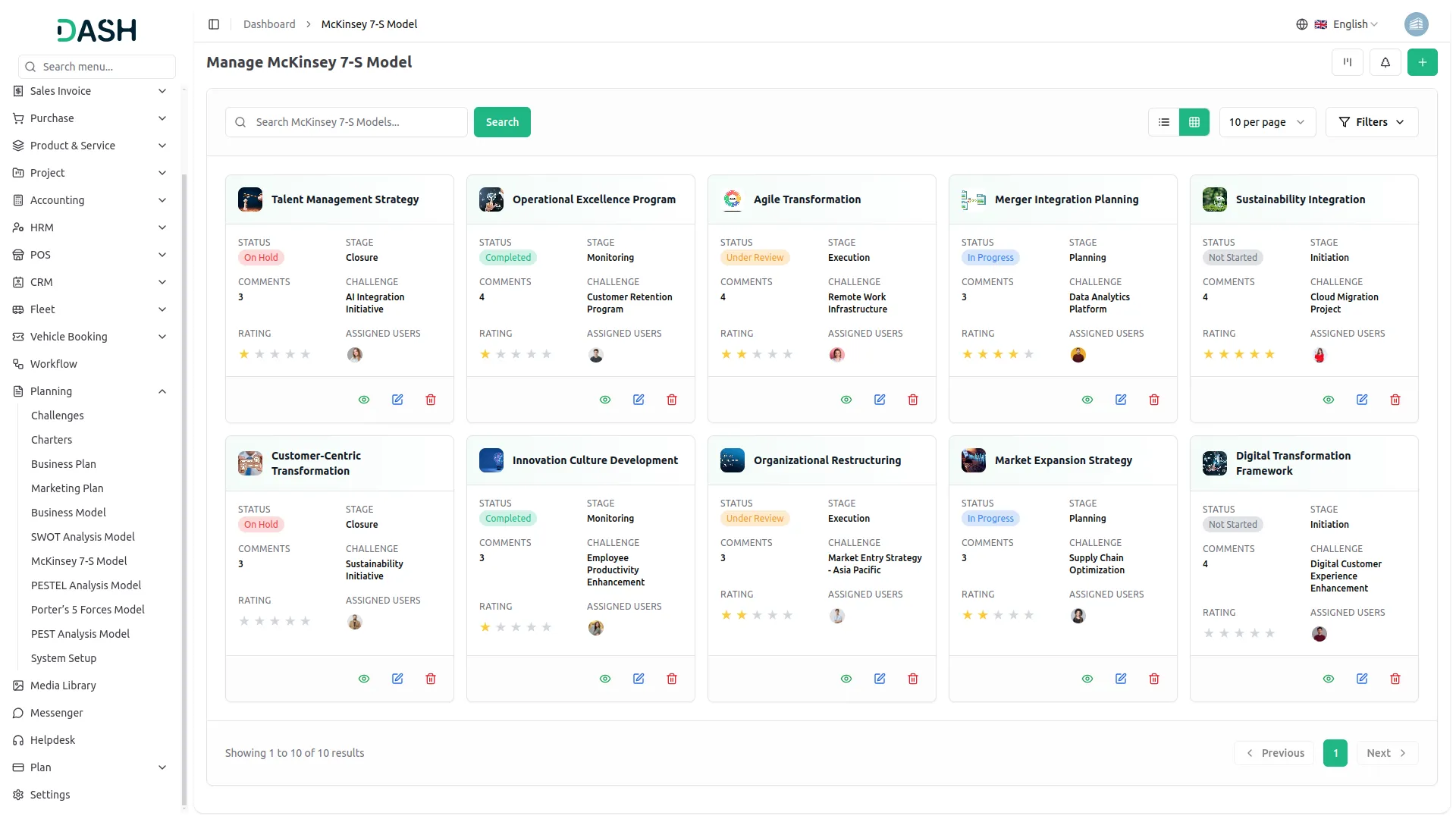Click the green add new model button
This screenshot has width=1456, height=819.
coord(1422,62)
